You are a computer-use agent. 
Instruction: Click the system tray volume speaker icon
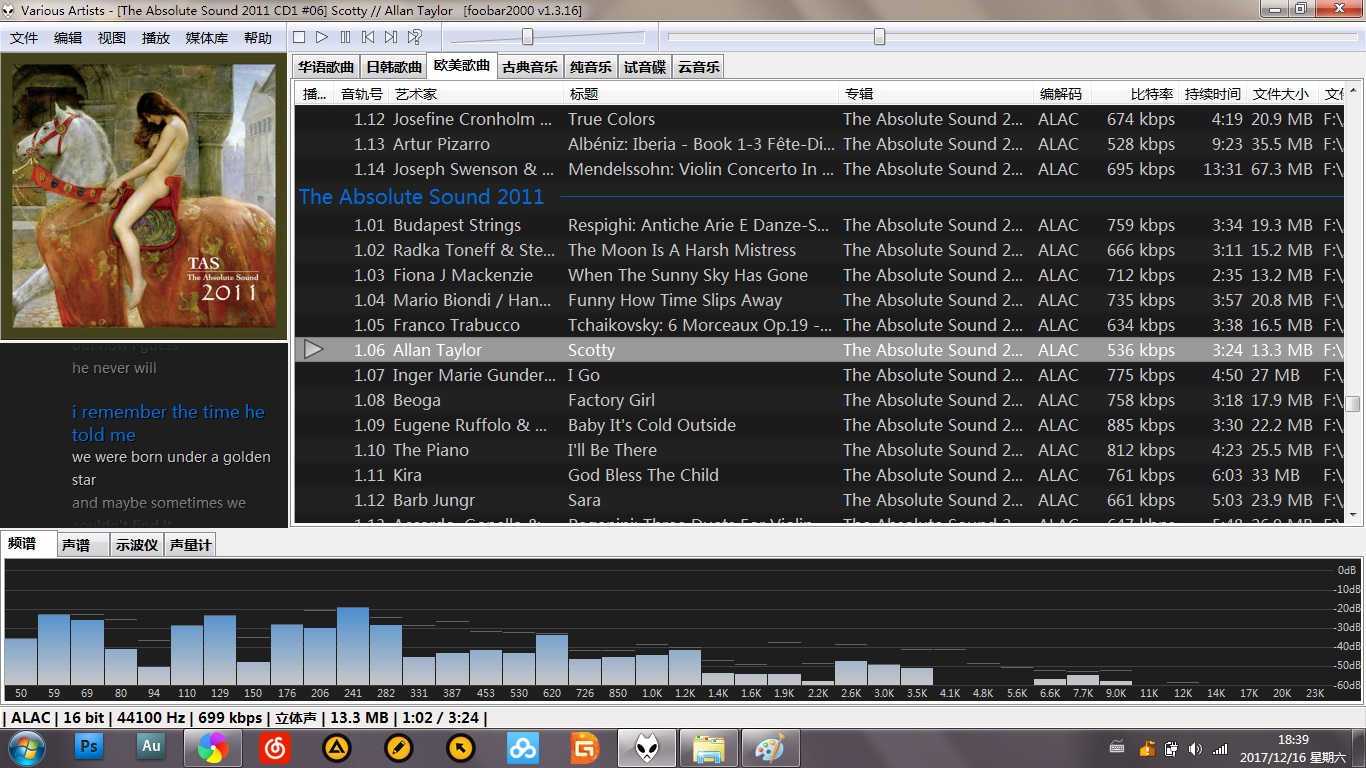point(1195,748)
